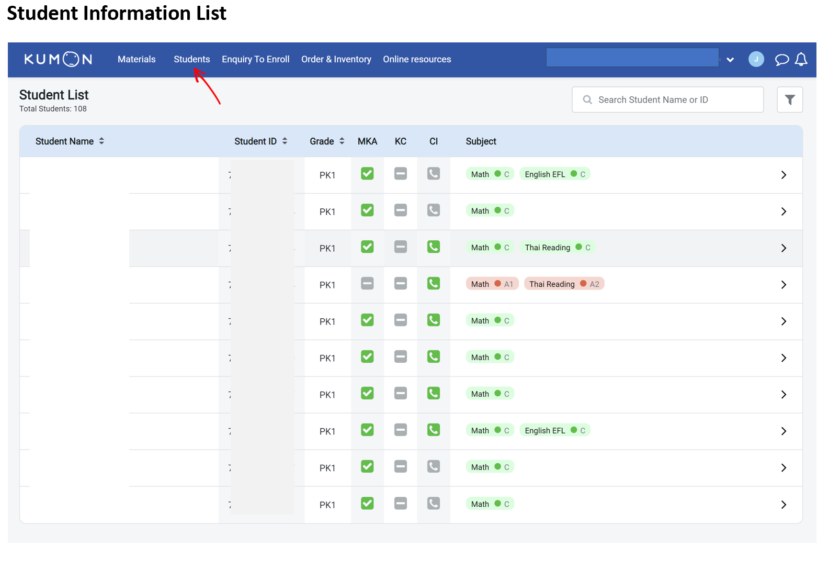Click green CI phone icon in third row
Screen dimensions: 840x569
(x=433, y=247)
